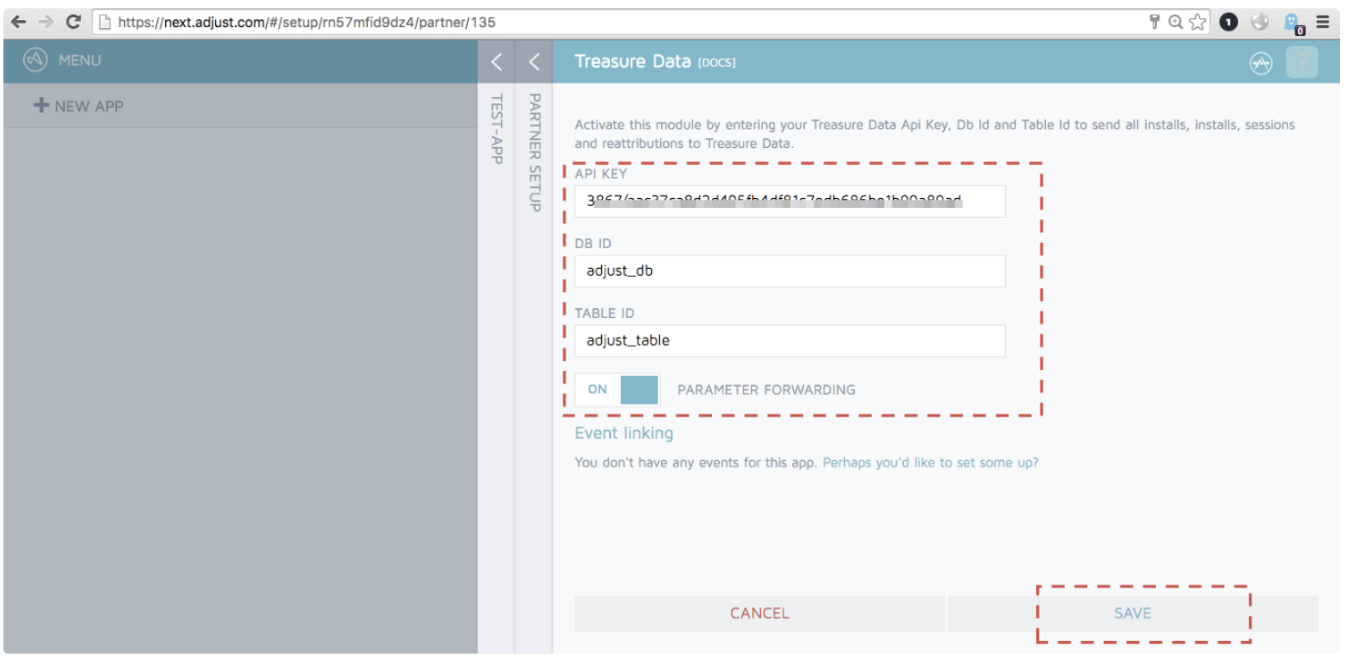This screenshot has width=1346, height=660.
Task: Open the Chrome hamburger menu
Action: click(1323, 22)
